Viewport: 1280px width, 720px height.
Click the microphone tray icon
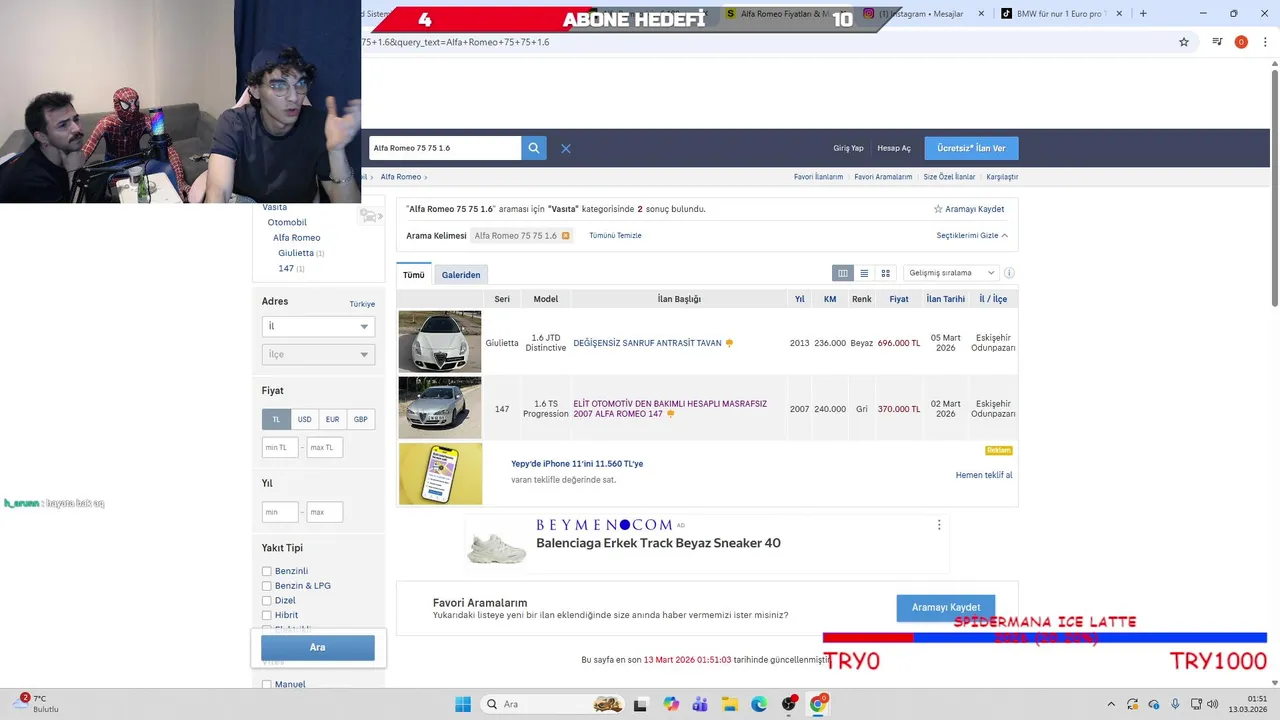tap(1175, 704)
